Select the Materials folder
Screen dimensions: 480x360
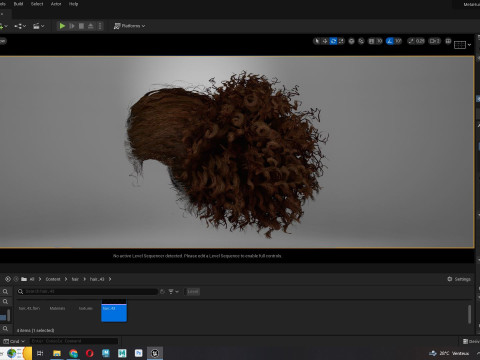click(57, 308)
